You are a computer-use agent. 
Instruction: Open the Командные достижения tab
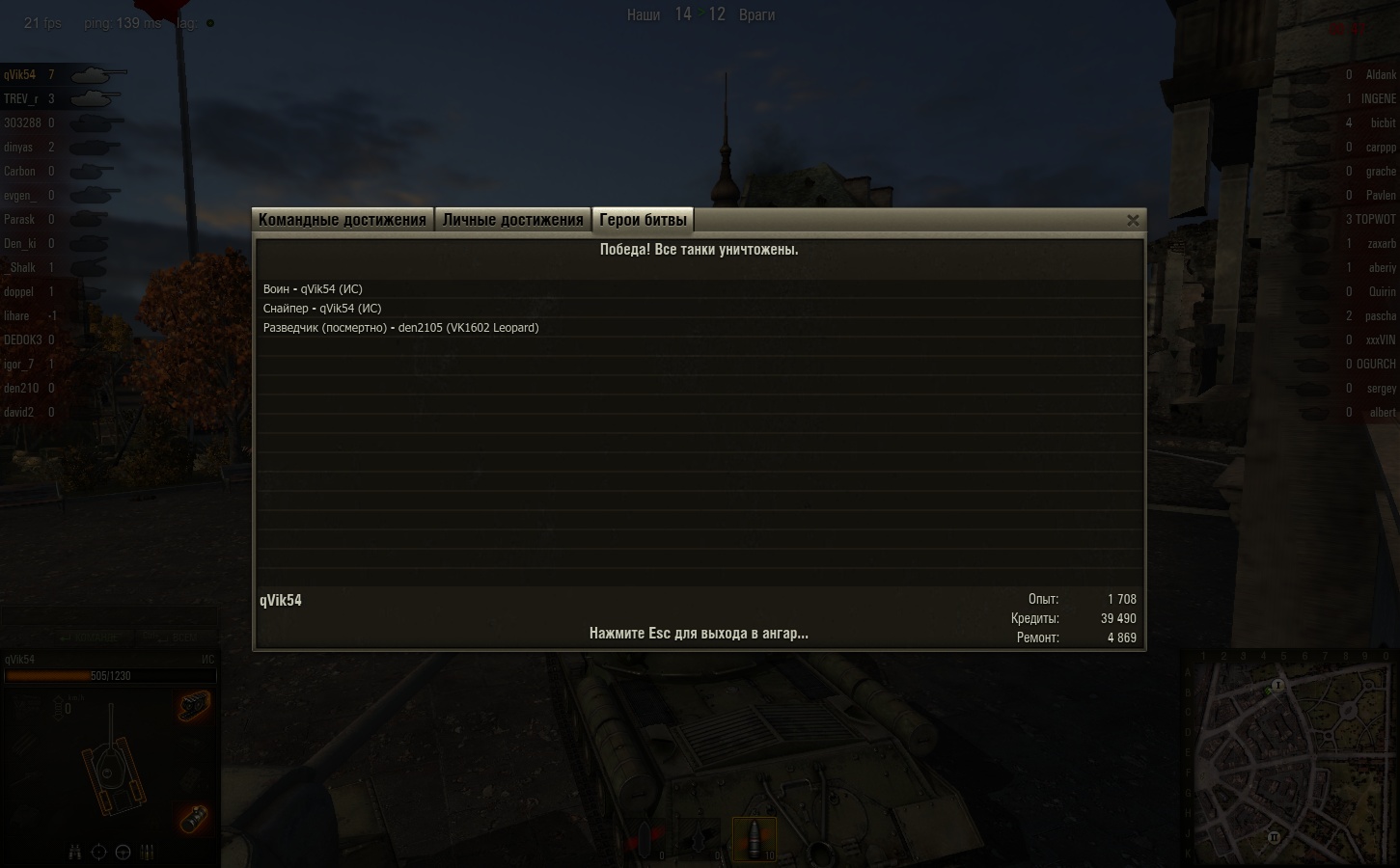(343, 220)
